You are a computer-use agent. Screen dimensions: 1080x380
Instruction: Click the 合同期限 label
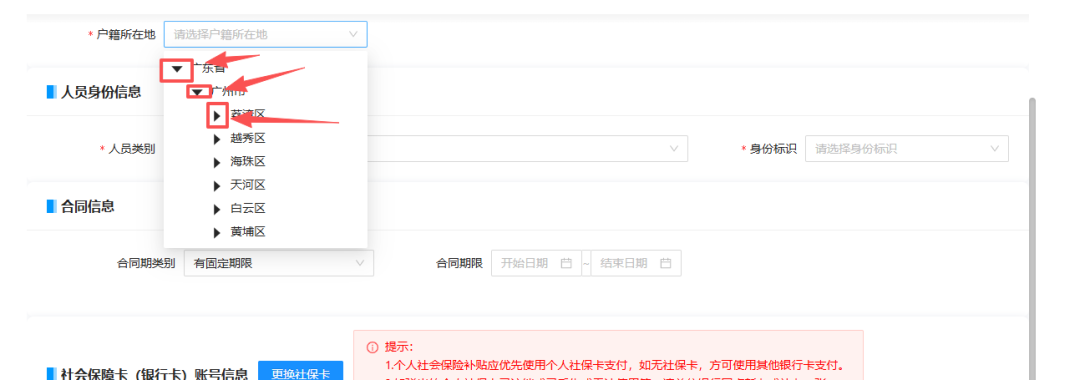pyautogui.click(x=459, y=263)
